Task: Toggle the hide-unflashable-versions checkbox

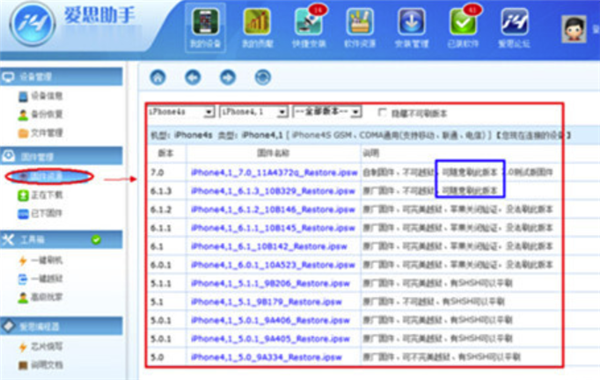Action: coord(382,112)
